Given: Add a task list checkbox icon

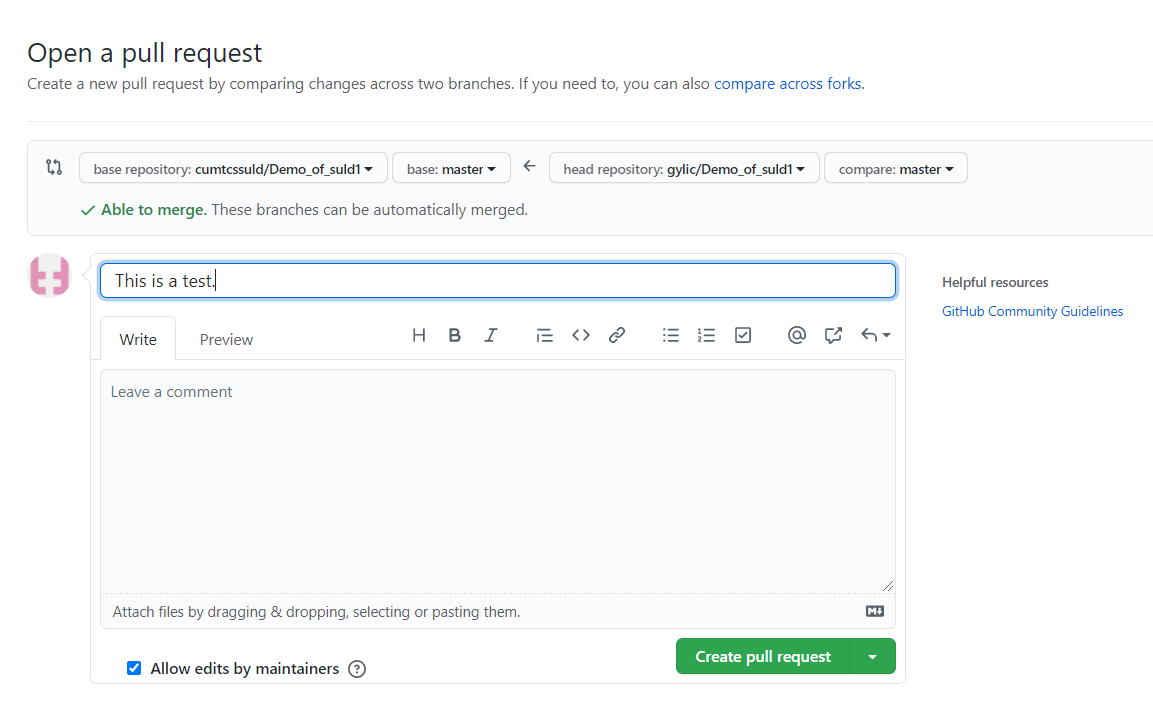Looking at the screenshot, I should pos(743,335).
